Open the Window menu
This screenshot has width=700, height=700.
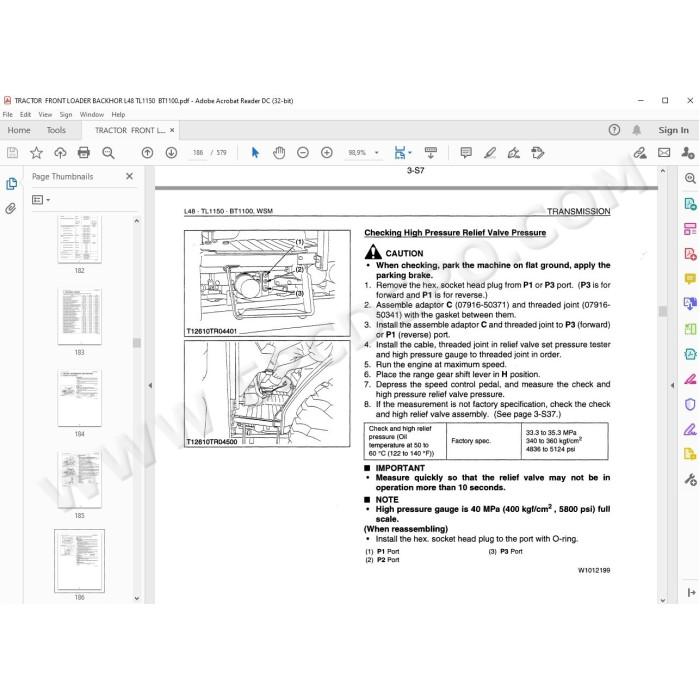pos(92,115)
